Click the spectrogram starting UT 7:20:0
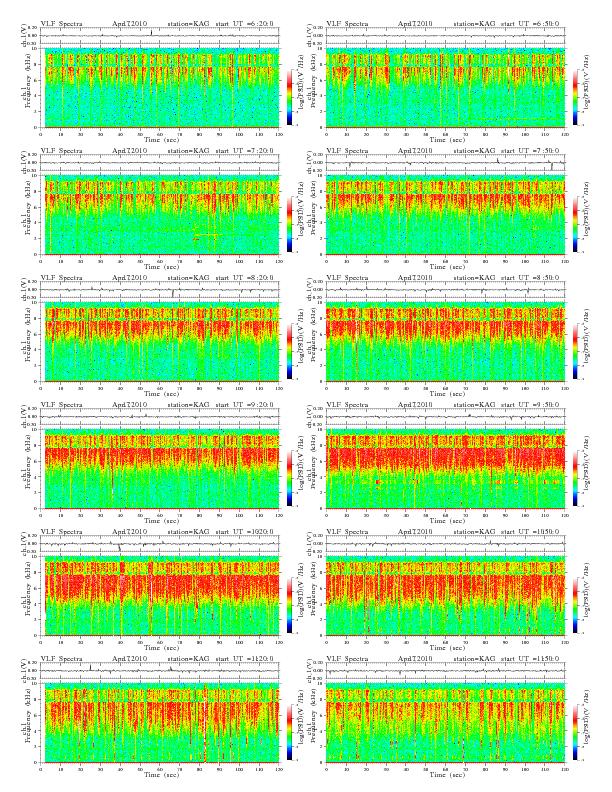The height and width of the screenshot is (792, 612). [x=160, y=215]
